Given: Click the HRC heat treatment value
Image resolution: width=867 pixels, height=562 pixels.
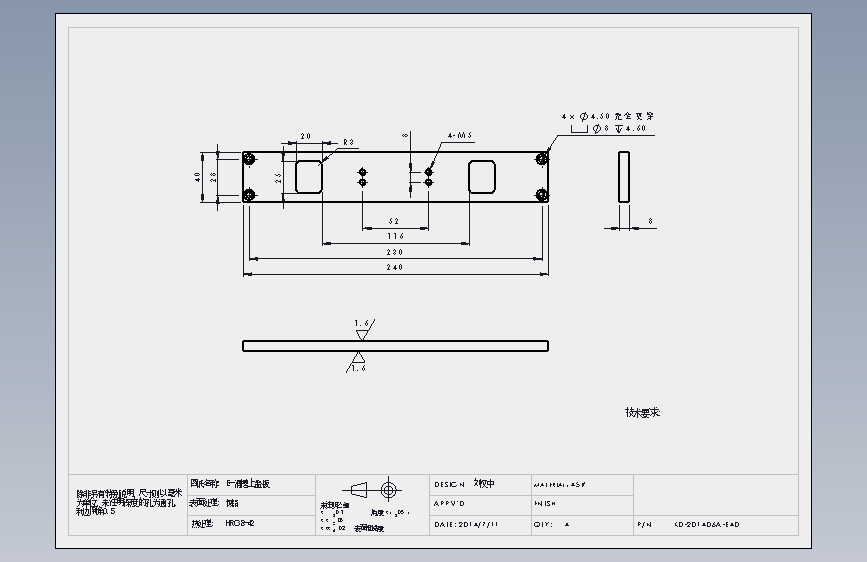Looking at the screenshot, I should click(240, 523).
